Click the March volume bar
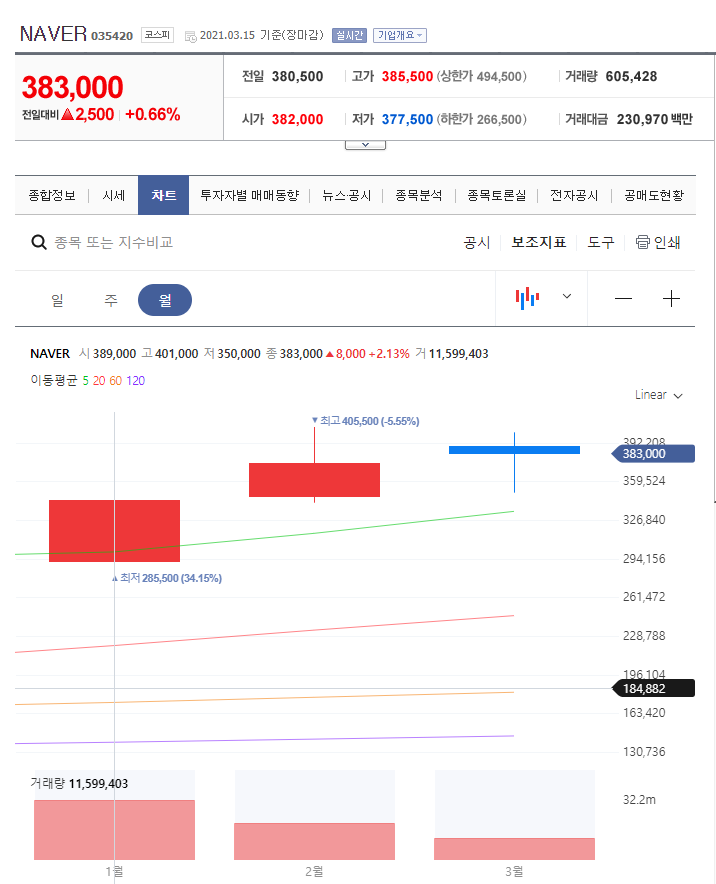Viewport: 716px width, 884px height. (514, 849)
